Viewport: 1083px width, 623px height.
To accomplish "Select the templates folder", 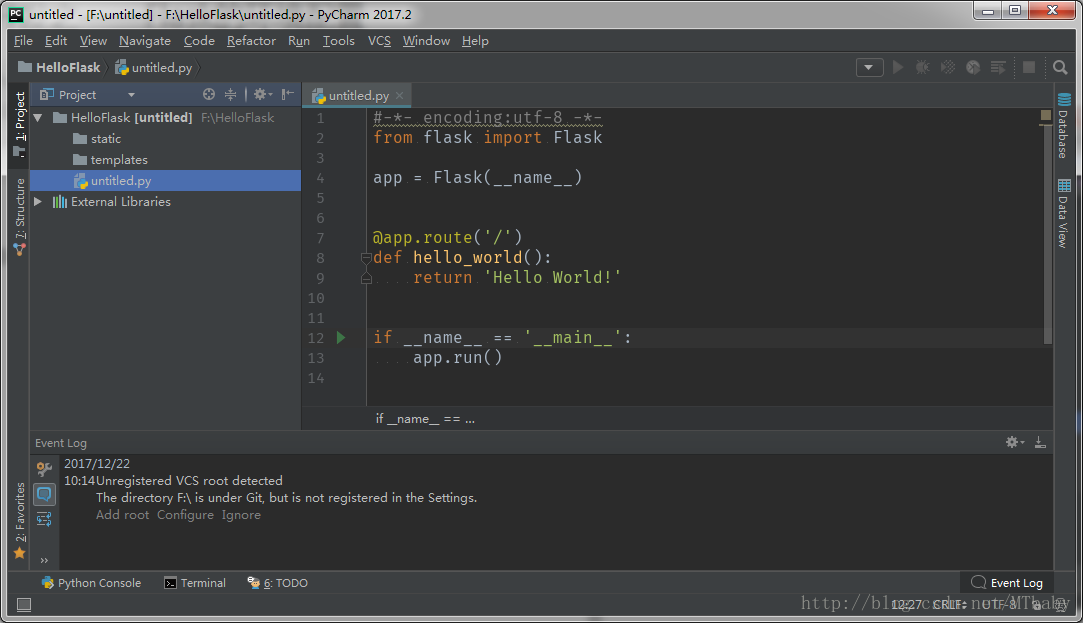I will point(111,160).
